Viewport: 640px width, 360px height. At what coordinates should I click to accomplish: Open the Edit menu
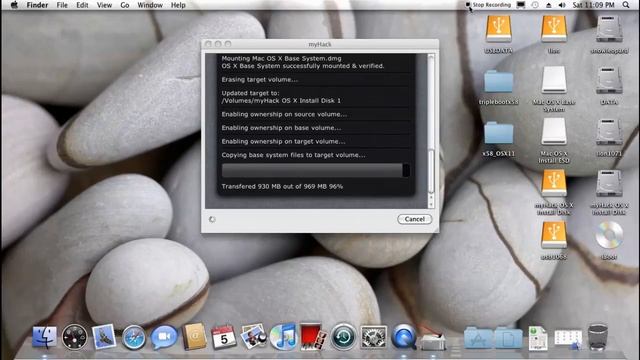point(82,5)
